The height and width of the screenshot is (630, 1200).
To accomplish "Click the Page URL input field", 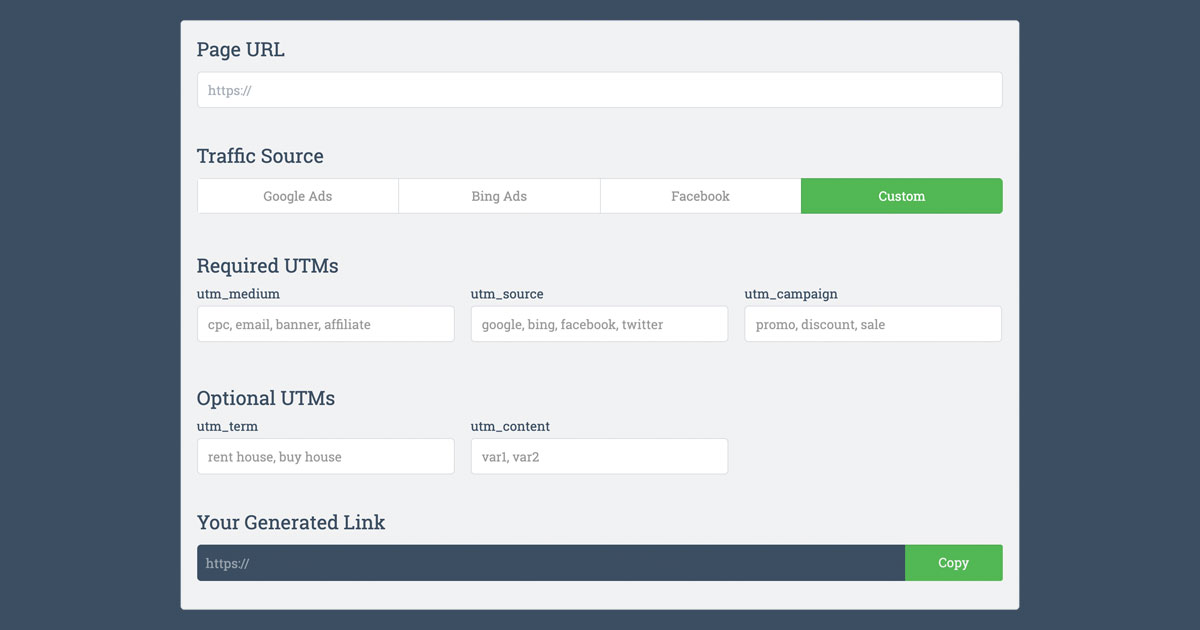I will point(599,89).
